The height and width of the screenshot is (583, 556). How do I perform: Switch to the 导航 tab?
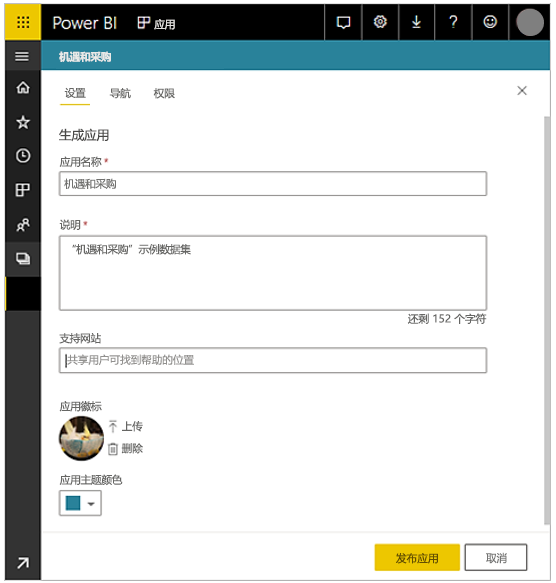120,93
